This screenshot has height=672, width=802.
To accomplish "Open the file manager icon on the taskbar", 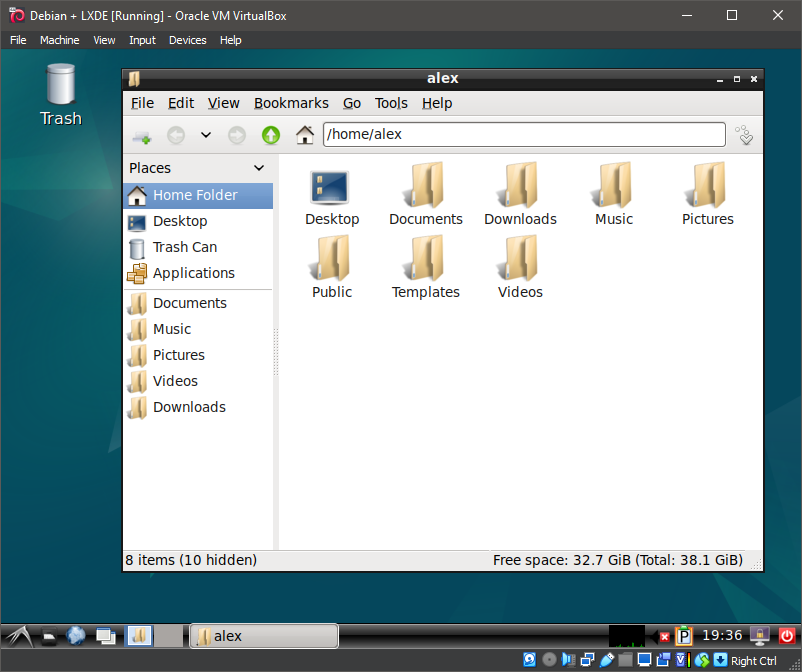I will click(x=138, y=636).
